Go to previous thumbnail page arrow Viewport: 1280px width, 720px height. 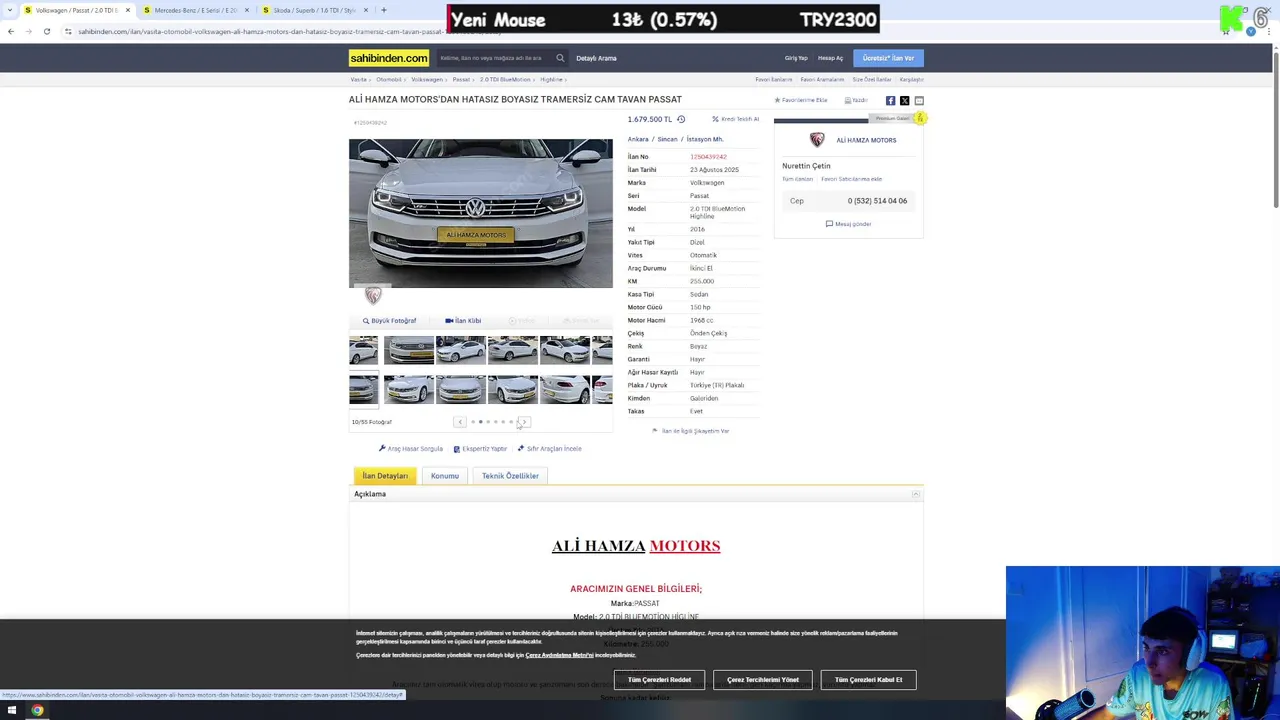(460, 422)
